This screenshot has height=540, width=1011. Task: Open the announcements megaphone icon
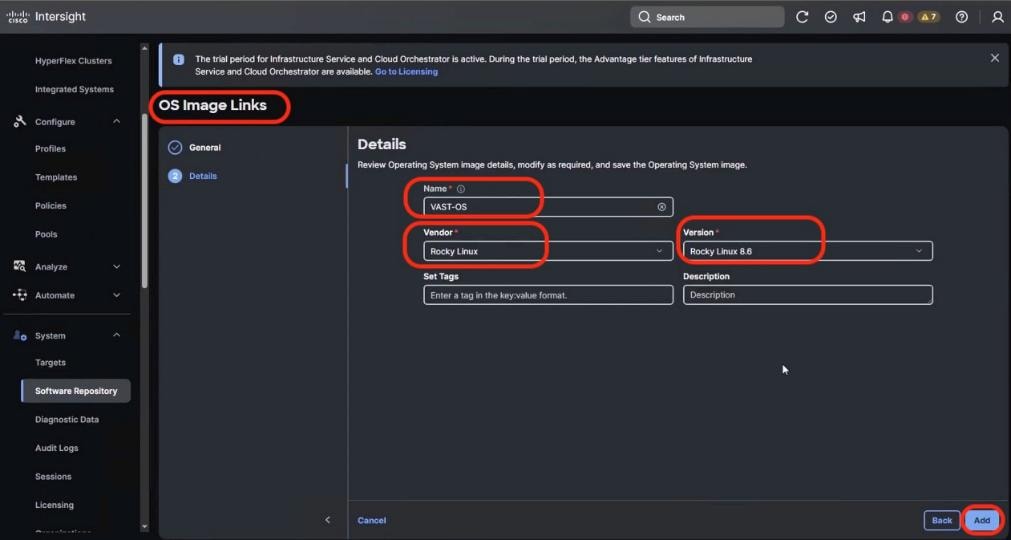(x=859, y=17)
